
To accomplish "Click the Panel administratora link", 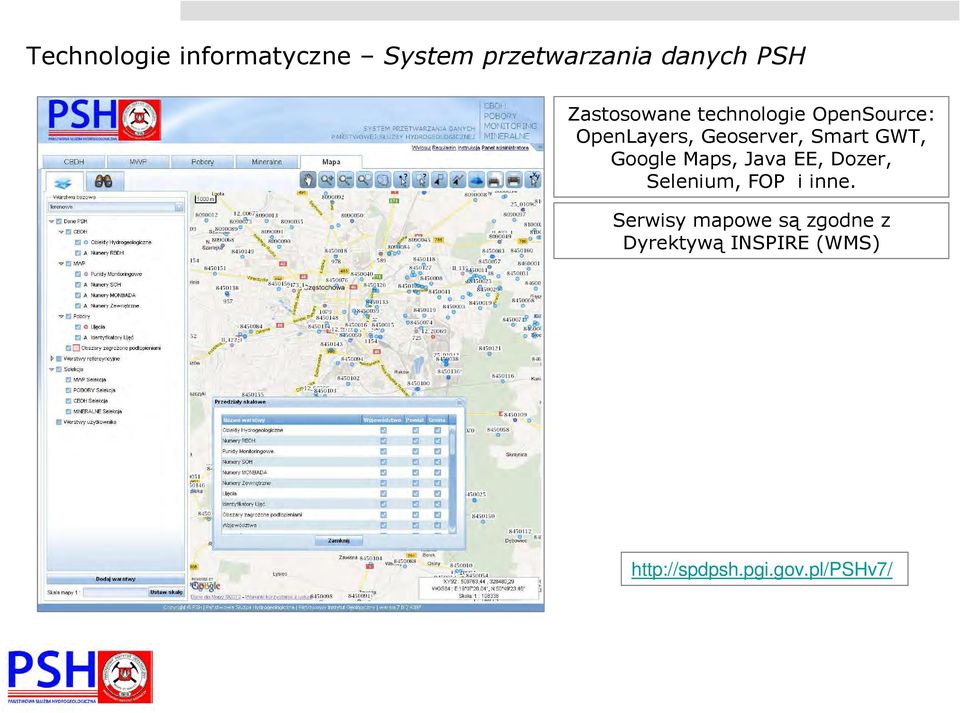I will (x=505, y=147).
